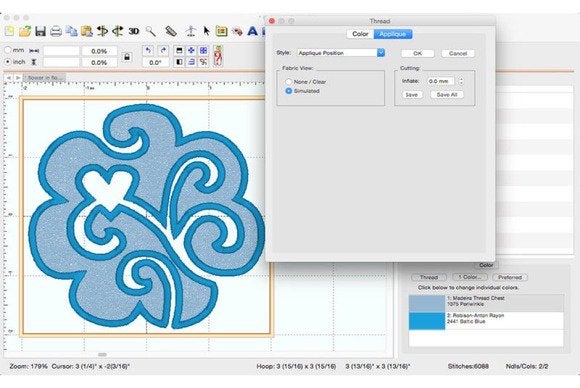The width and height of the screenshot is (580, 388).
Task: Open the Style dropdown showing Applique Position
Action: pos(341,53)
